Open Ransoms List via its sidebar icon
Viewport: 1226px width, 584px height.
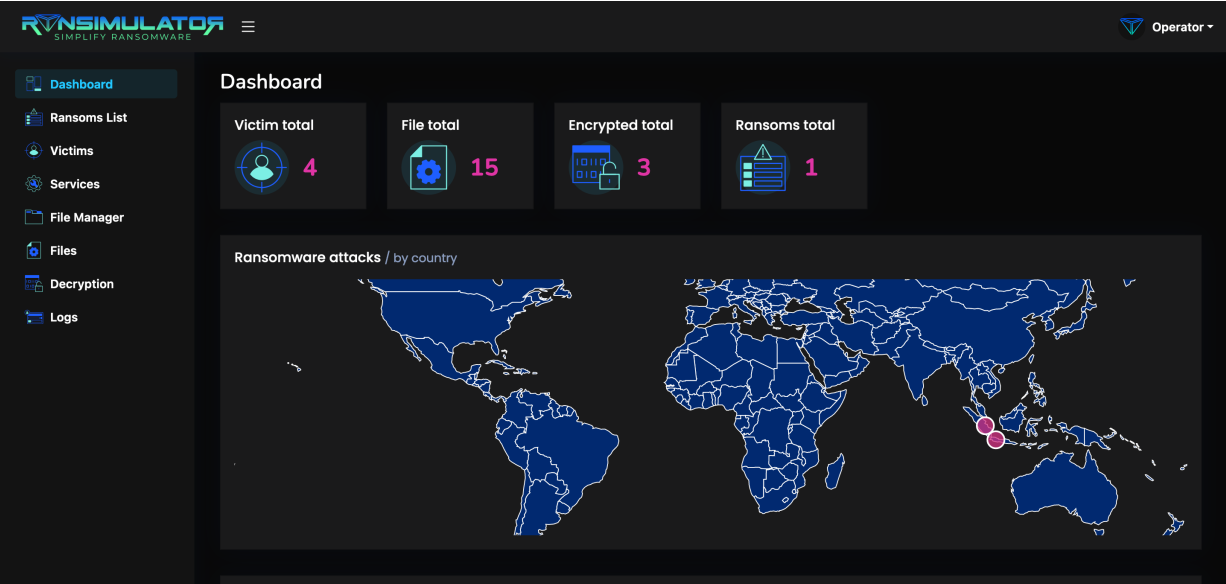(x=34, y=117)
